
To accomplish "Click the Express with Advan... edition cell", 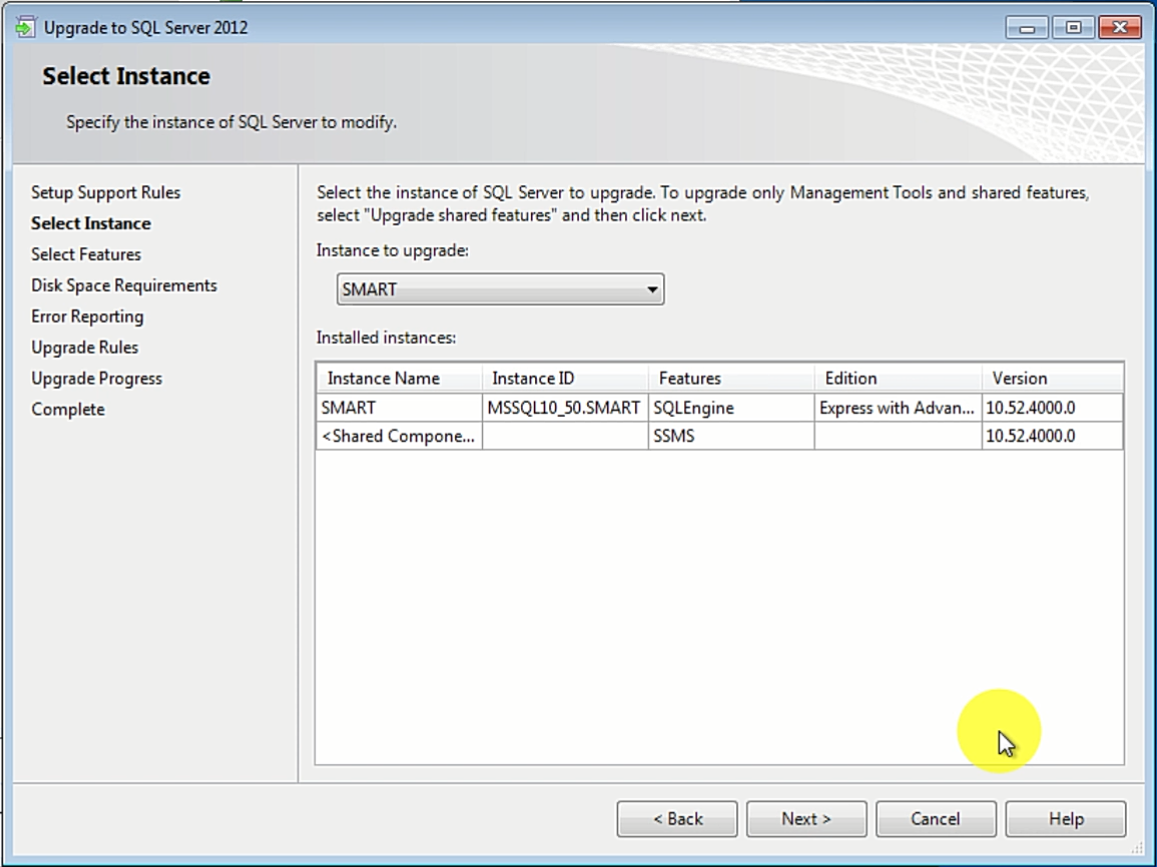I will [898, 408].
